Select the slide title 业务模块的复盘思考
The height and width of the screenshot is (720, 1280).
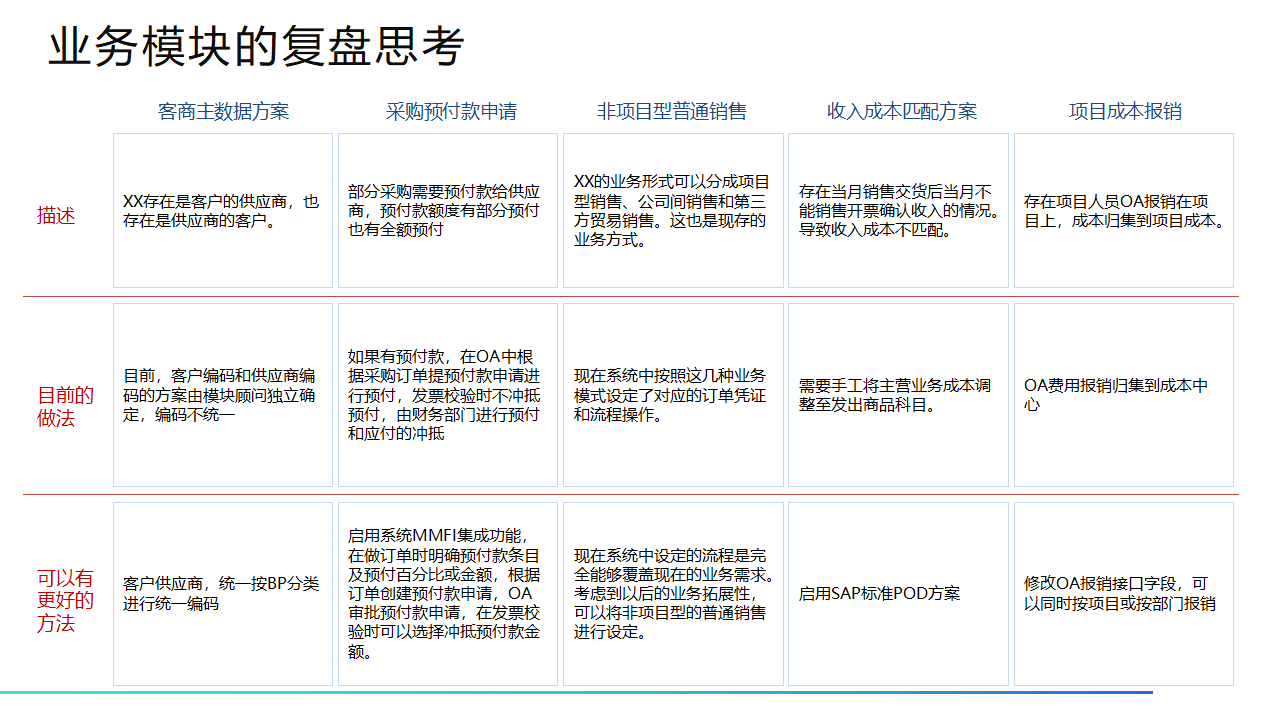(x=255, y=47)
